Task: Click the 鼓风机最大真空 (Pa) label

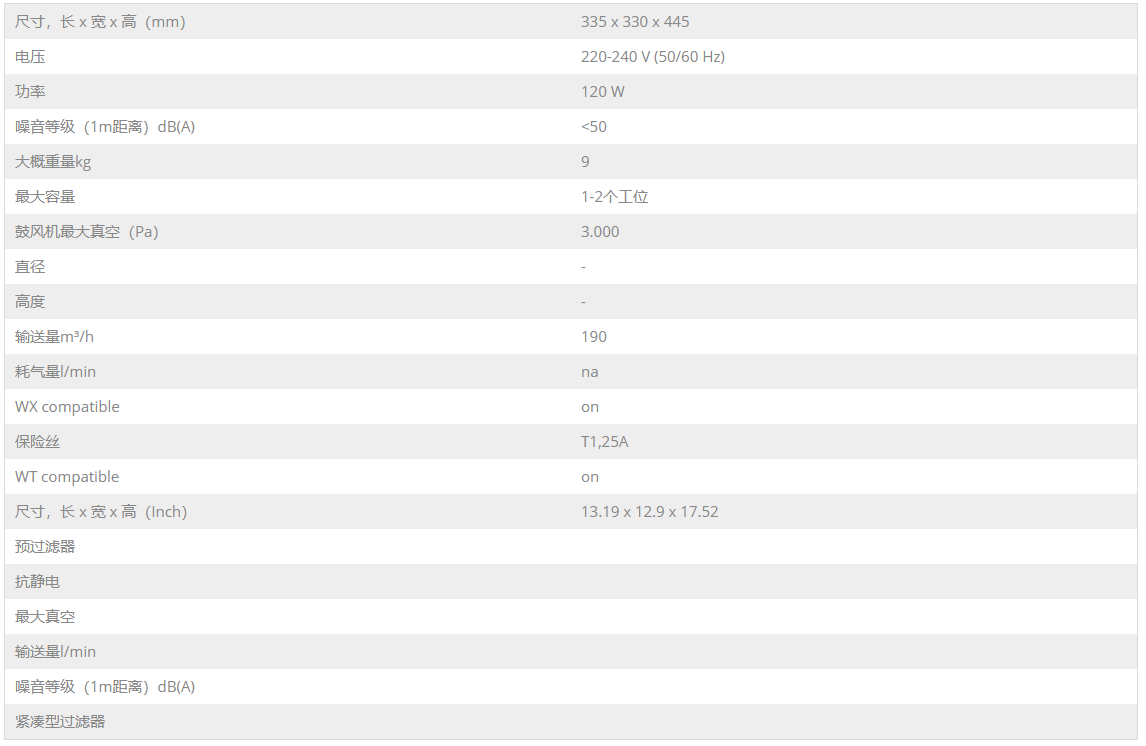Action: [86, 232]
